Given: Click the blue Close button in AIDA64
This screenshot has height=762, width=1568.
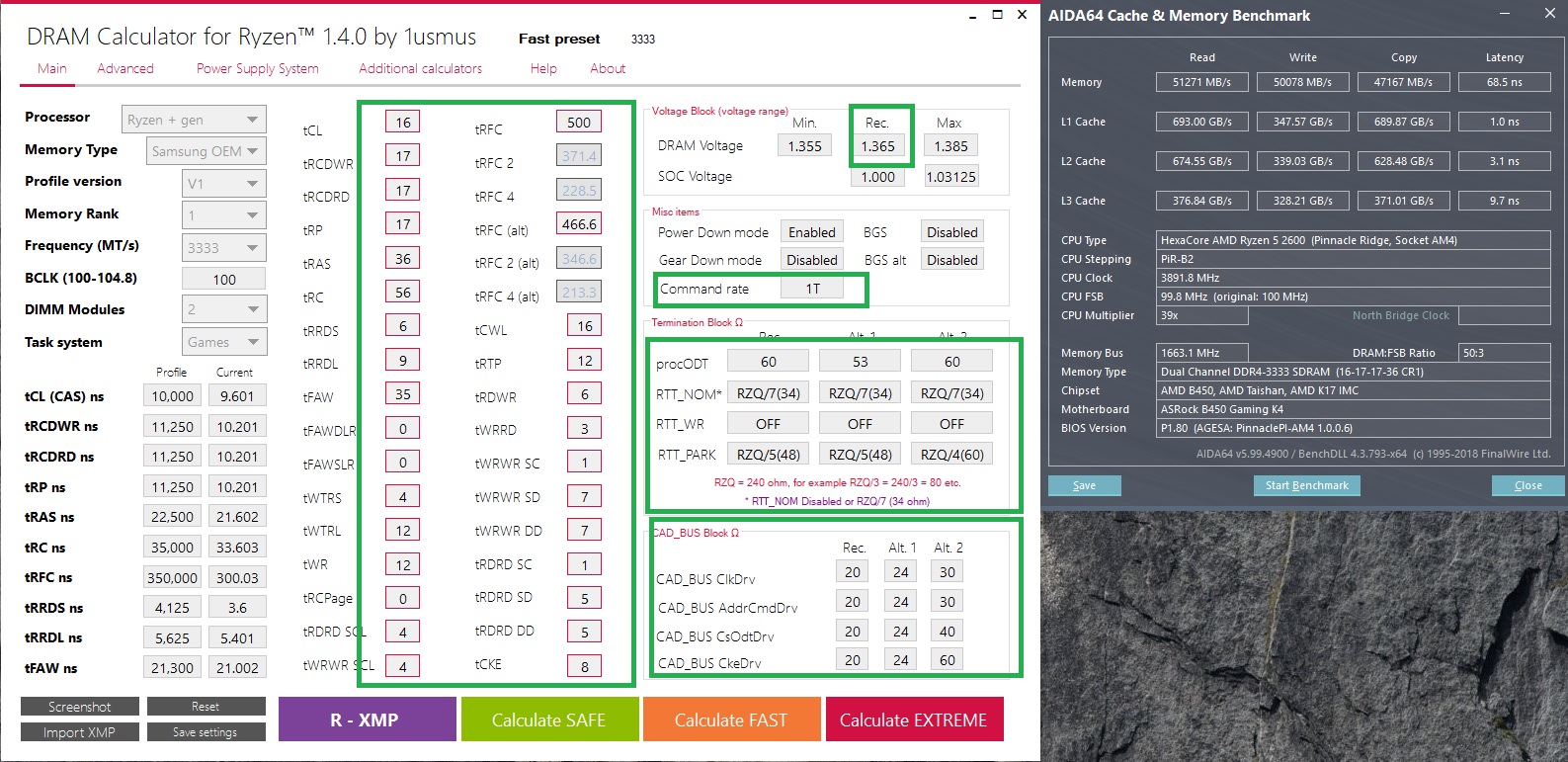Looking at the screenshot, I should pos(1528,485).
